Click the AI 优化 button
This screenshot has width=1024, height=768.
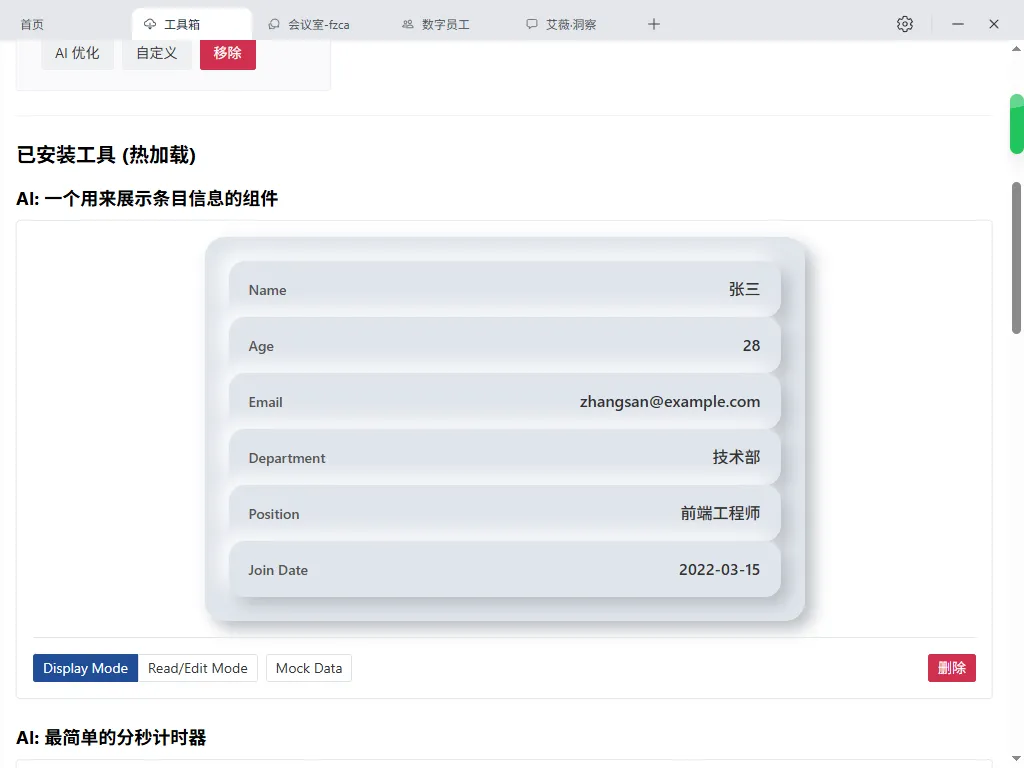coord(77,54)
